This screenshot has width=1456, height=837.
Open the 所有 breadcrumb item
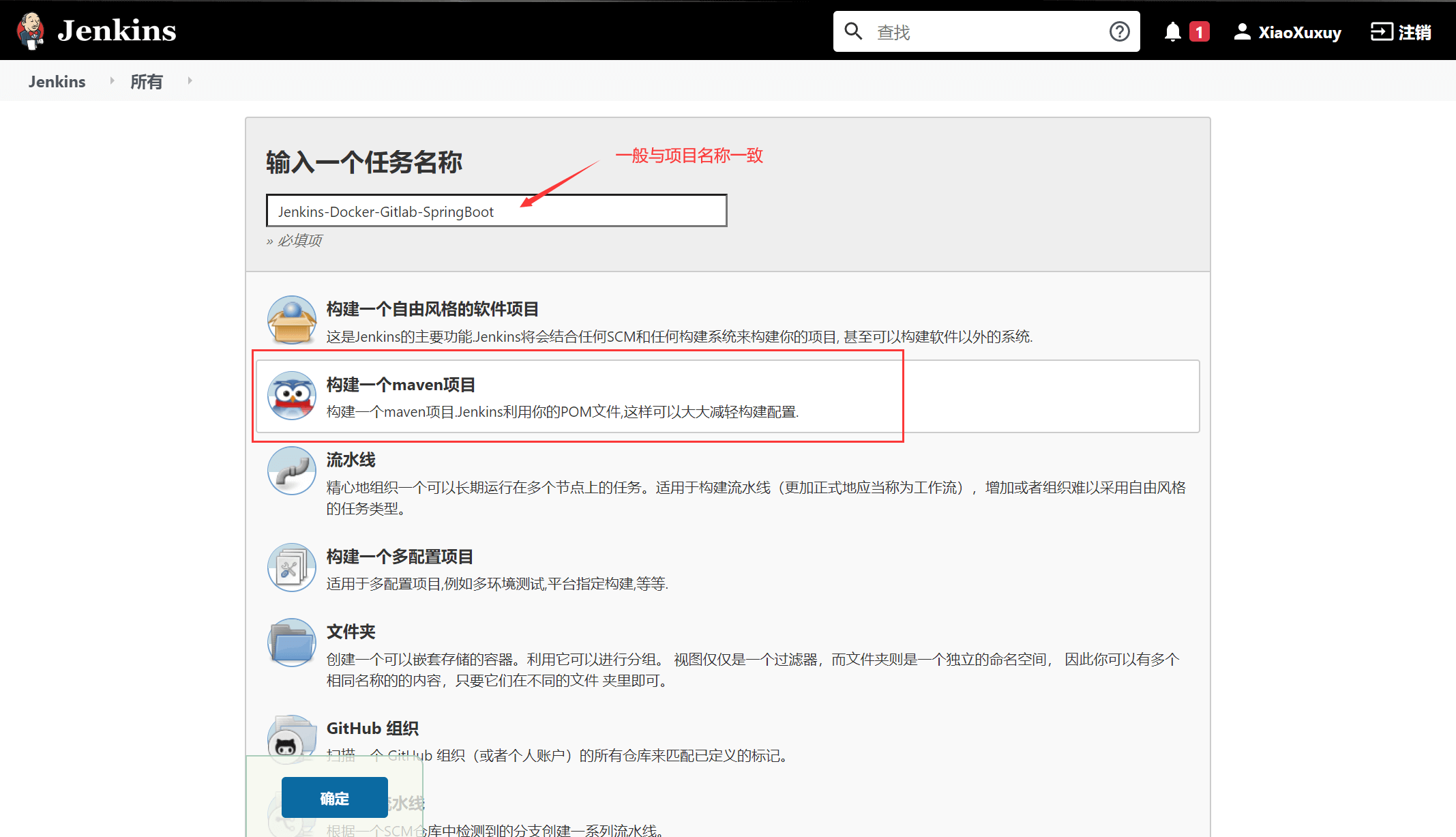(146, 82)
